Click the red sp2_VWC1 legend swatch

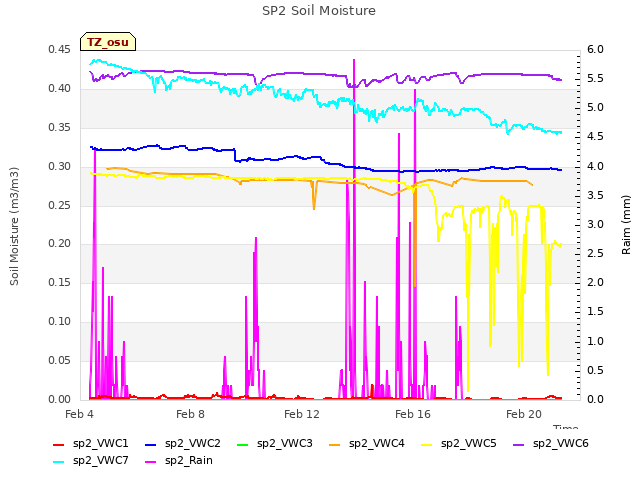59,444
